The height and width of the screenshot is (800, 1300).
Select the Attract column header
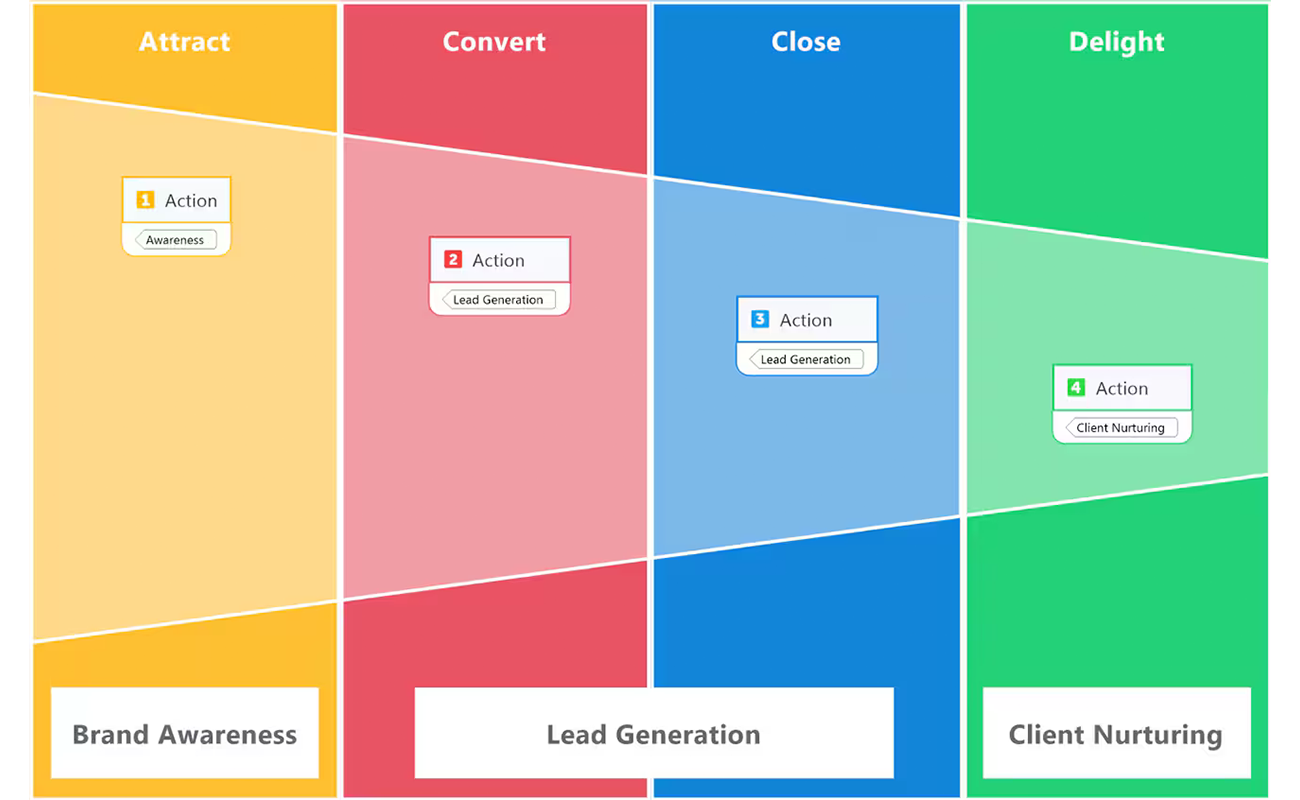185,42
